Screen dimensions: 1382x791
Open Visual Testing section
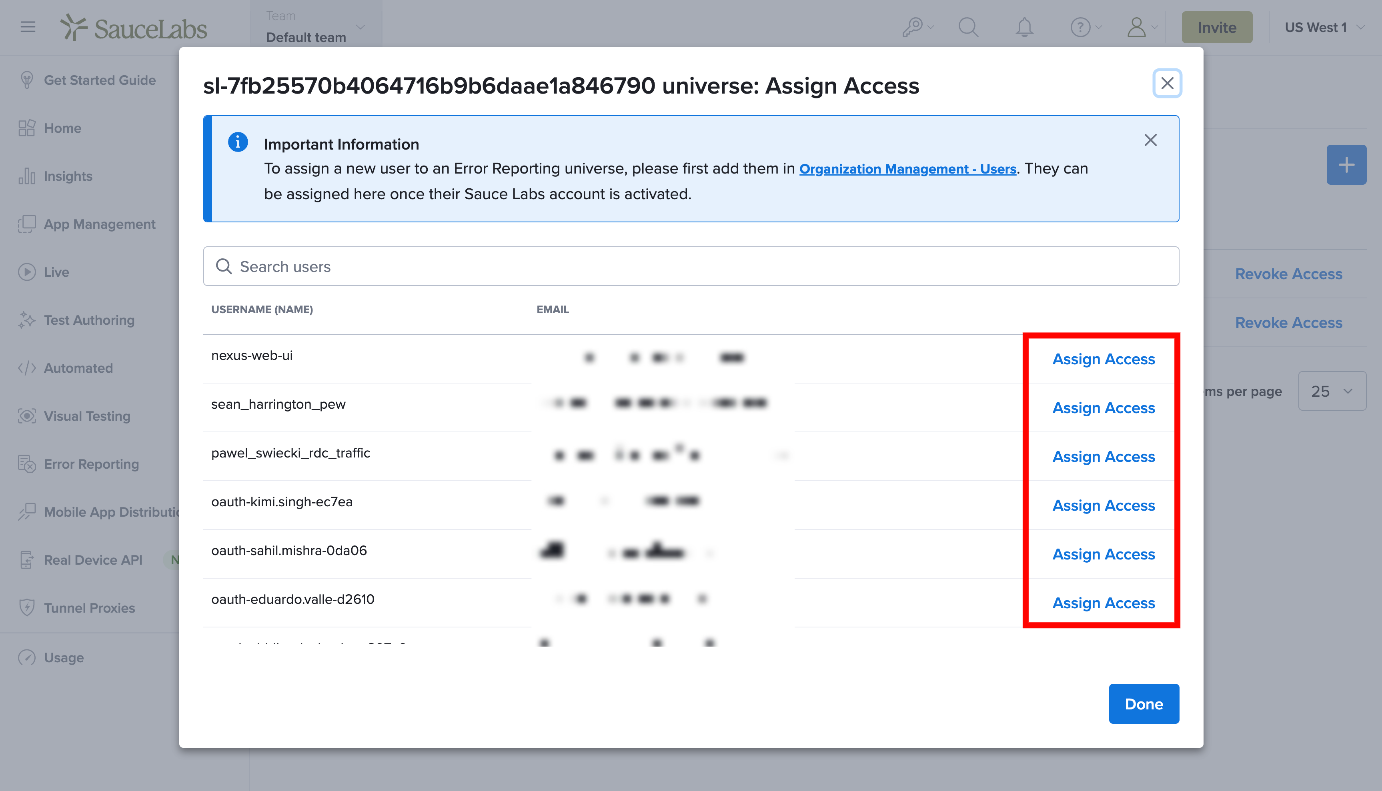coord(87,416)
